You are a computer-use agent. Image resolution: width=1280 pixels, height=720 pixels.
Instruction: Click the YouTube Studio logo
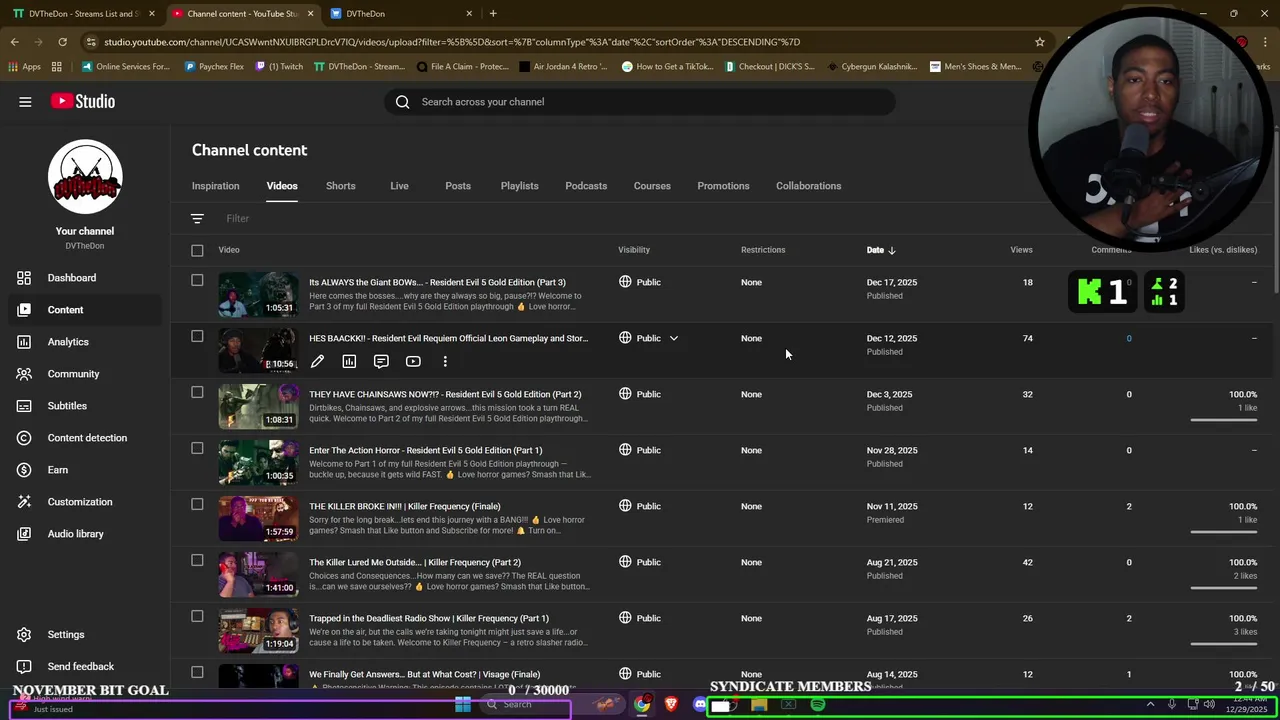83,101
